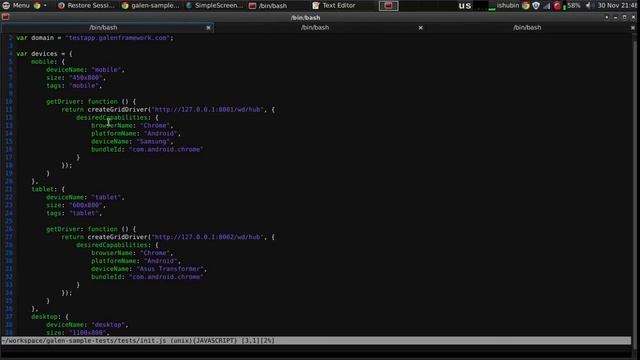Click "com.android.chrome" on line 32

pos(166,277)
